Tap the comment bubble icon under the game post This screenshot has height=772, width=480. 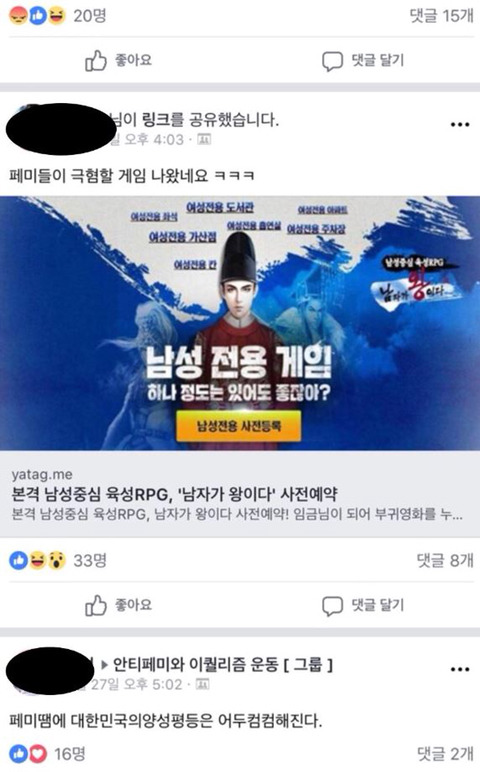click(x=332, y=606)
